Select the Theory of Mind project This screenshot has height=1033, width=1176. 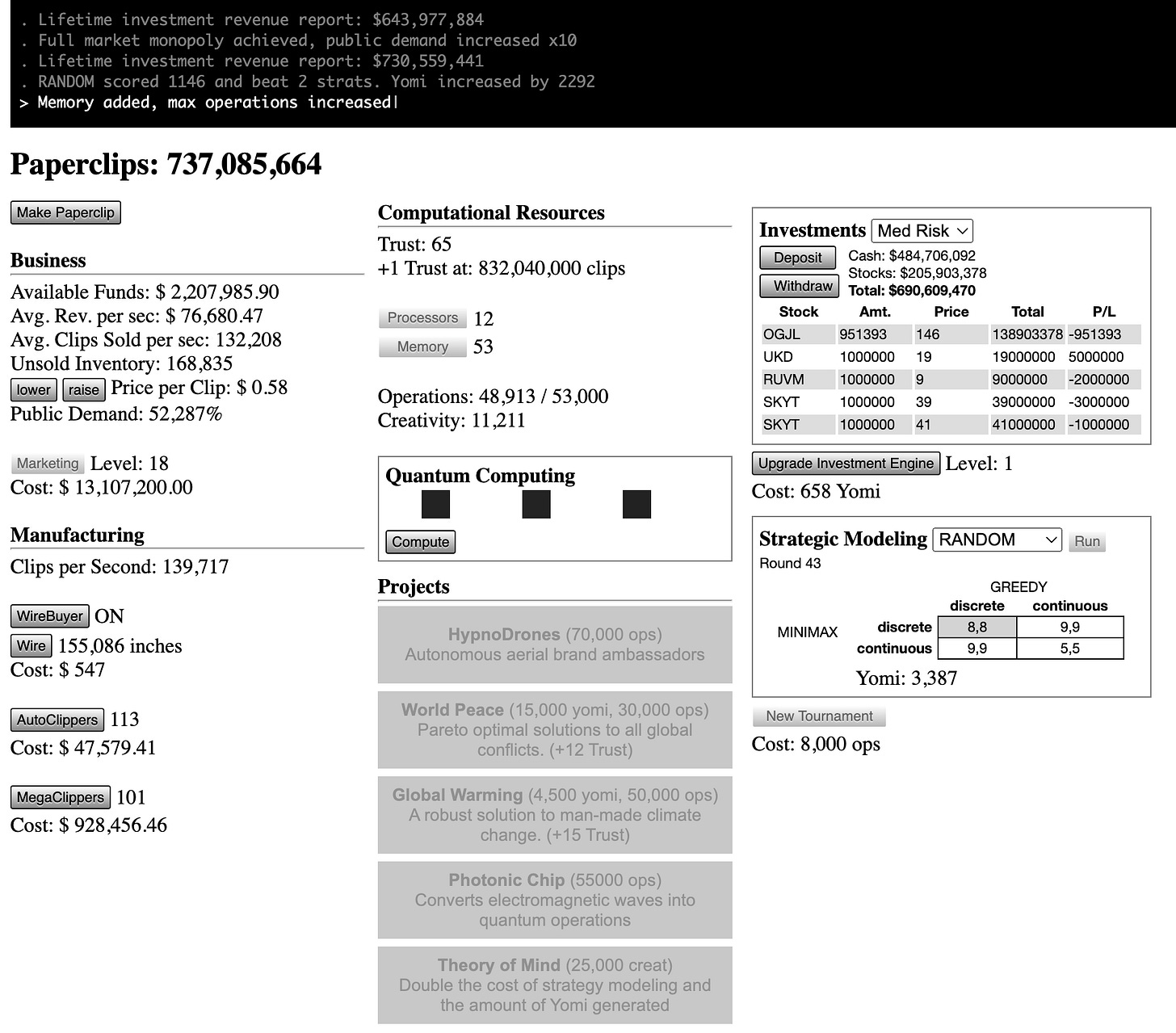[x=555, y=985]
